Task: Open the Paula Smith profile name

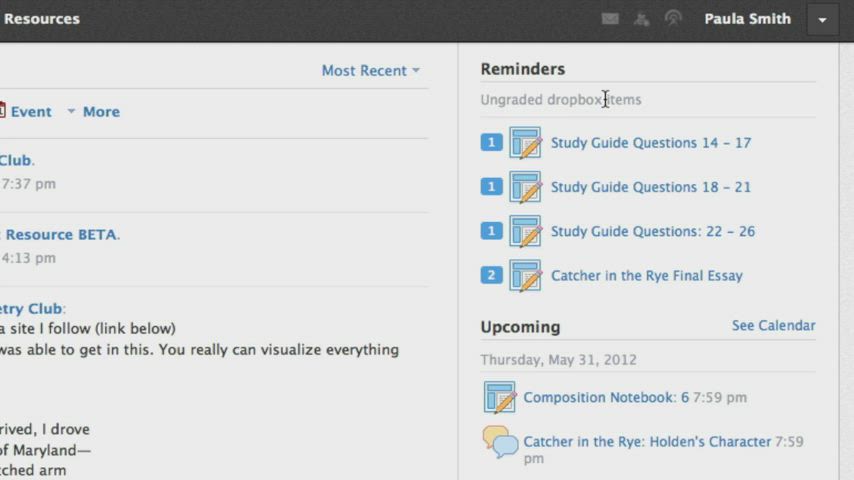Action: 747,19
